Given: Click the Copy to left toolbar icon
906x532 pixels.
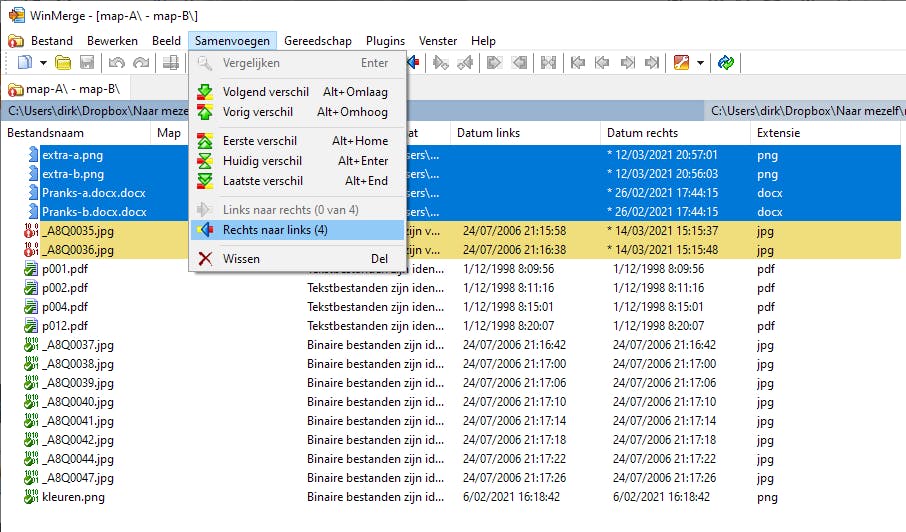Looking at the screenshot, I should 519,62.
